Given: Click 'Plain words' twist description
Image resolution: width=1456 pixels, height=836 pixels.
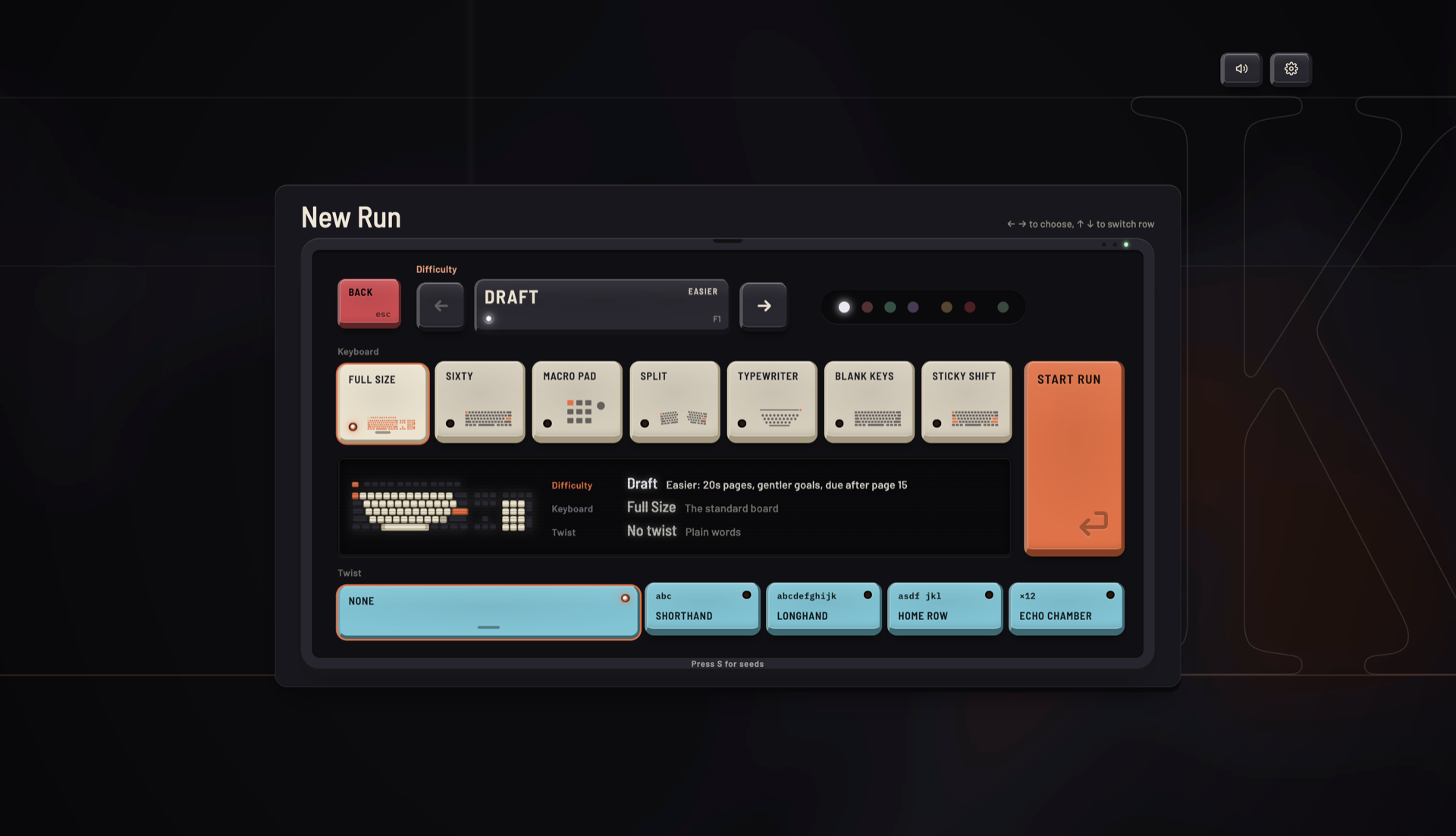Looking at the screenshot, I should coord(713,532).
